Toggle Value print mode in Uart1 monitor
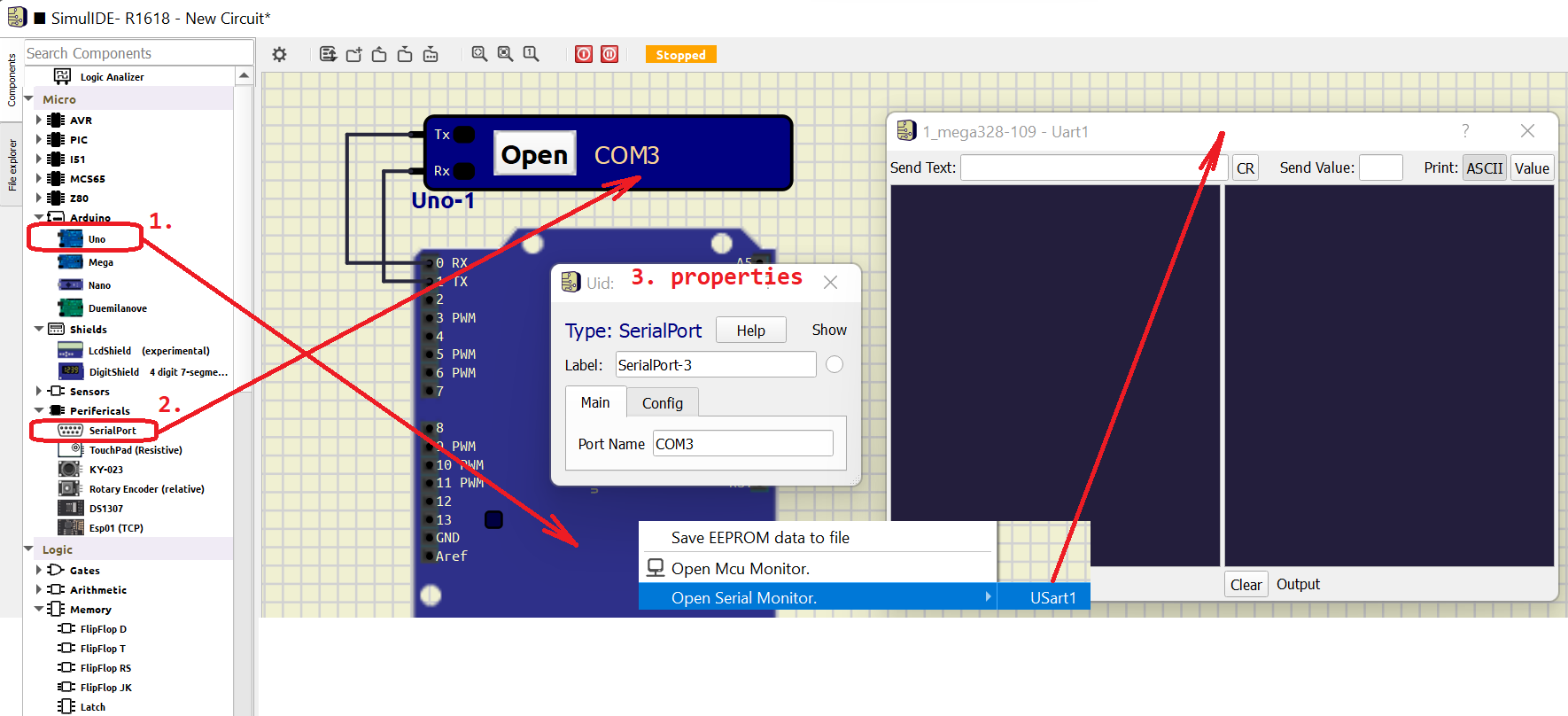This screenshot has width=1568, height=716. 1532,167
